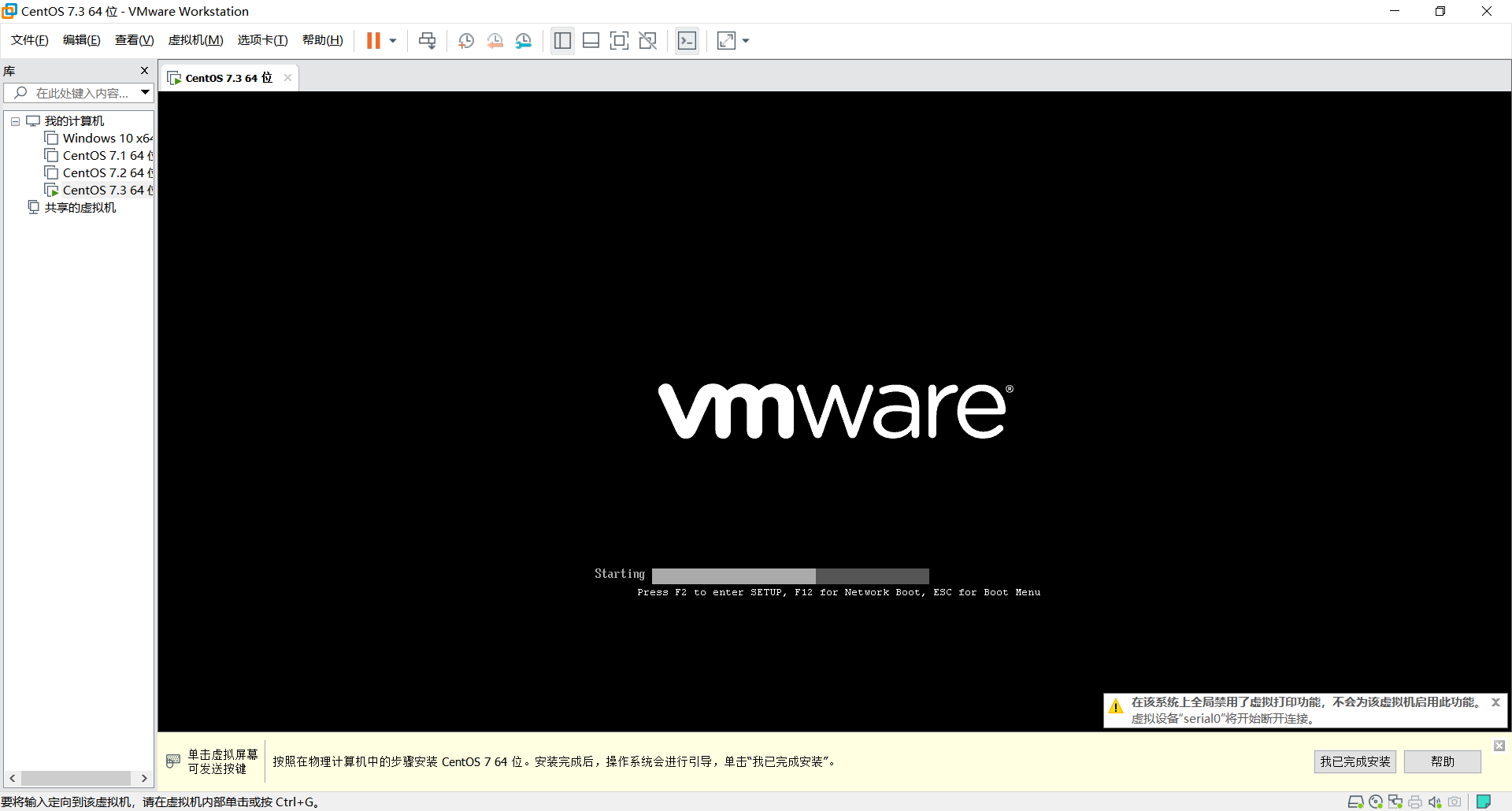Restore down the VMware Workstation window
This screenshot has width=1512, height=811.
pos(1440,11)
